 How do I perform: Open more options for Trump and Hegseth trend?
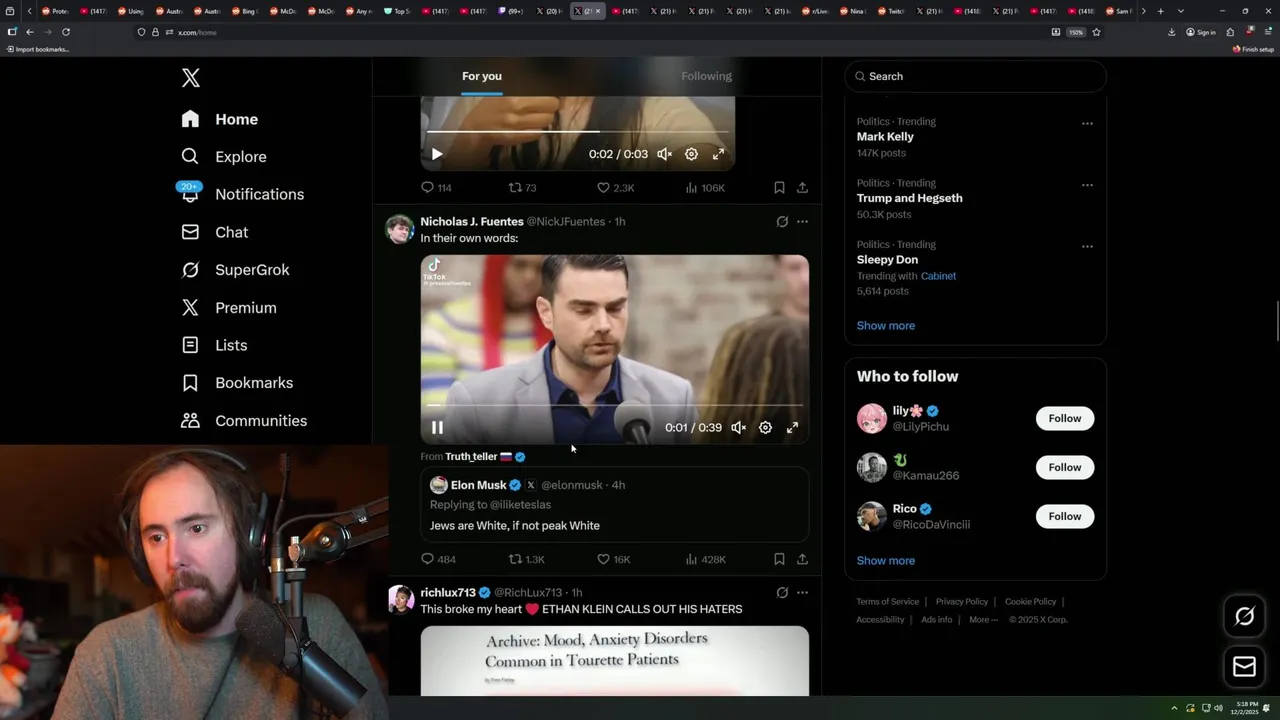coord(1087,185)
